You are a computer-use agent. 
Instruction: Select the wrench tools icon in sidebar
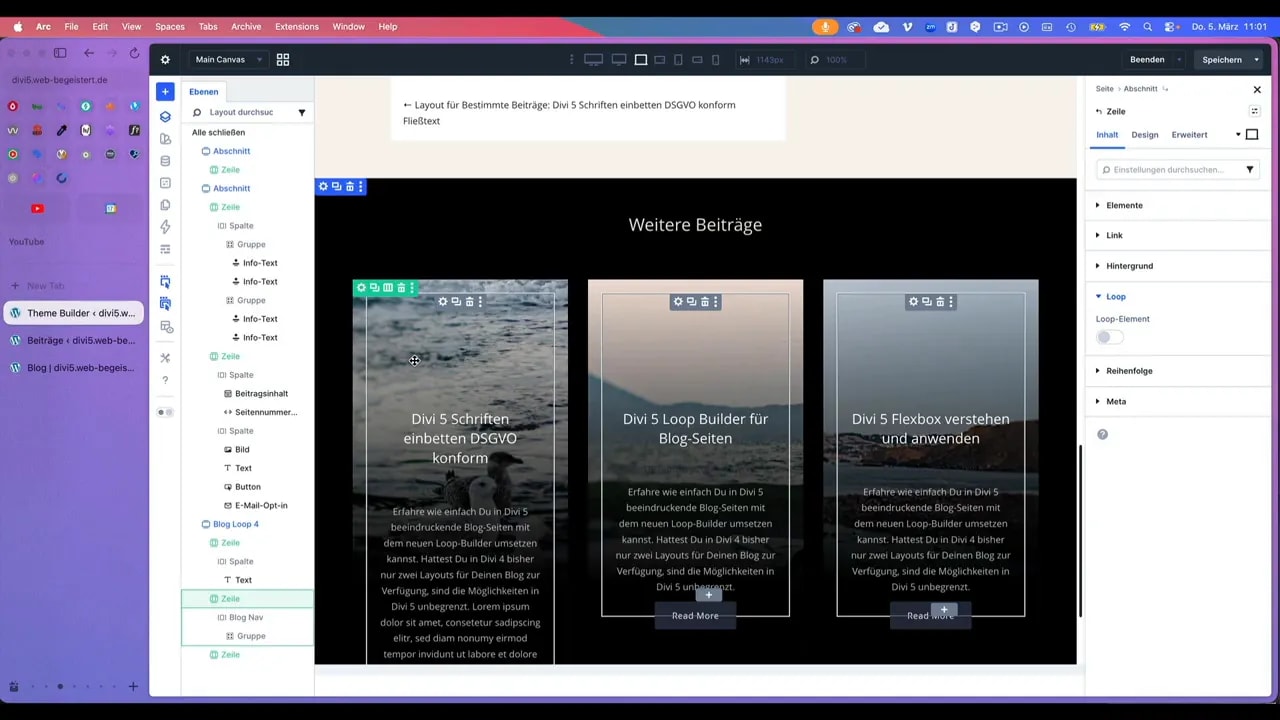pyautogui.click(x=165, y=357)
